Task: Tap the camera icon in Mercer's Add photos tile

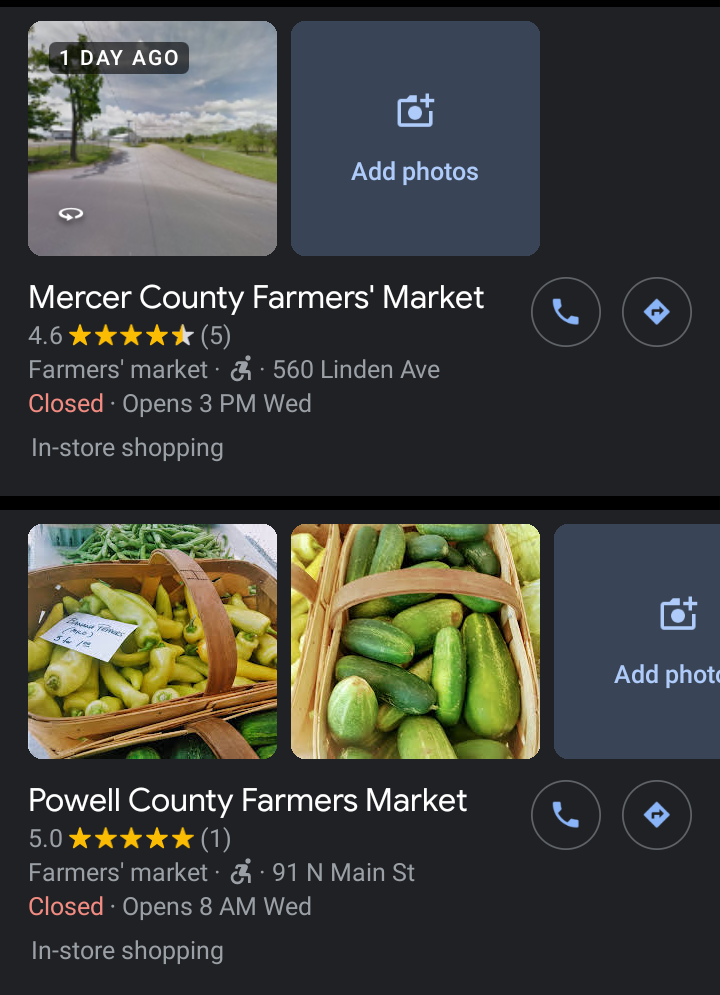Action: point(415,111)
